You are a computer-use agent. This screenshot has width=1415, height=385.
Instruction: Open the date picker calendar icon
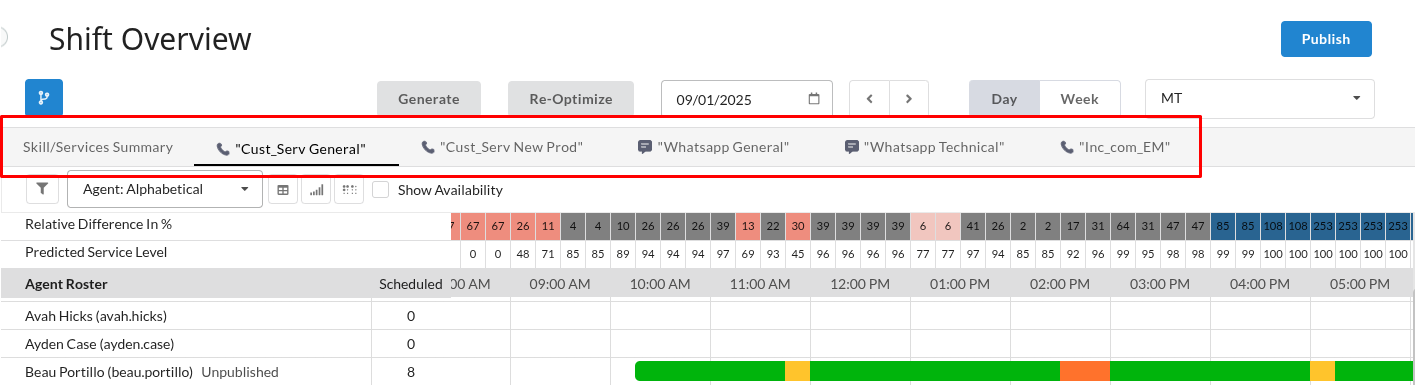tap(814, 99)
